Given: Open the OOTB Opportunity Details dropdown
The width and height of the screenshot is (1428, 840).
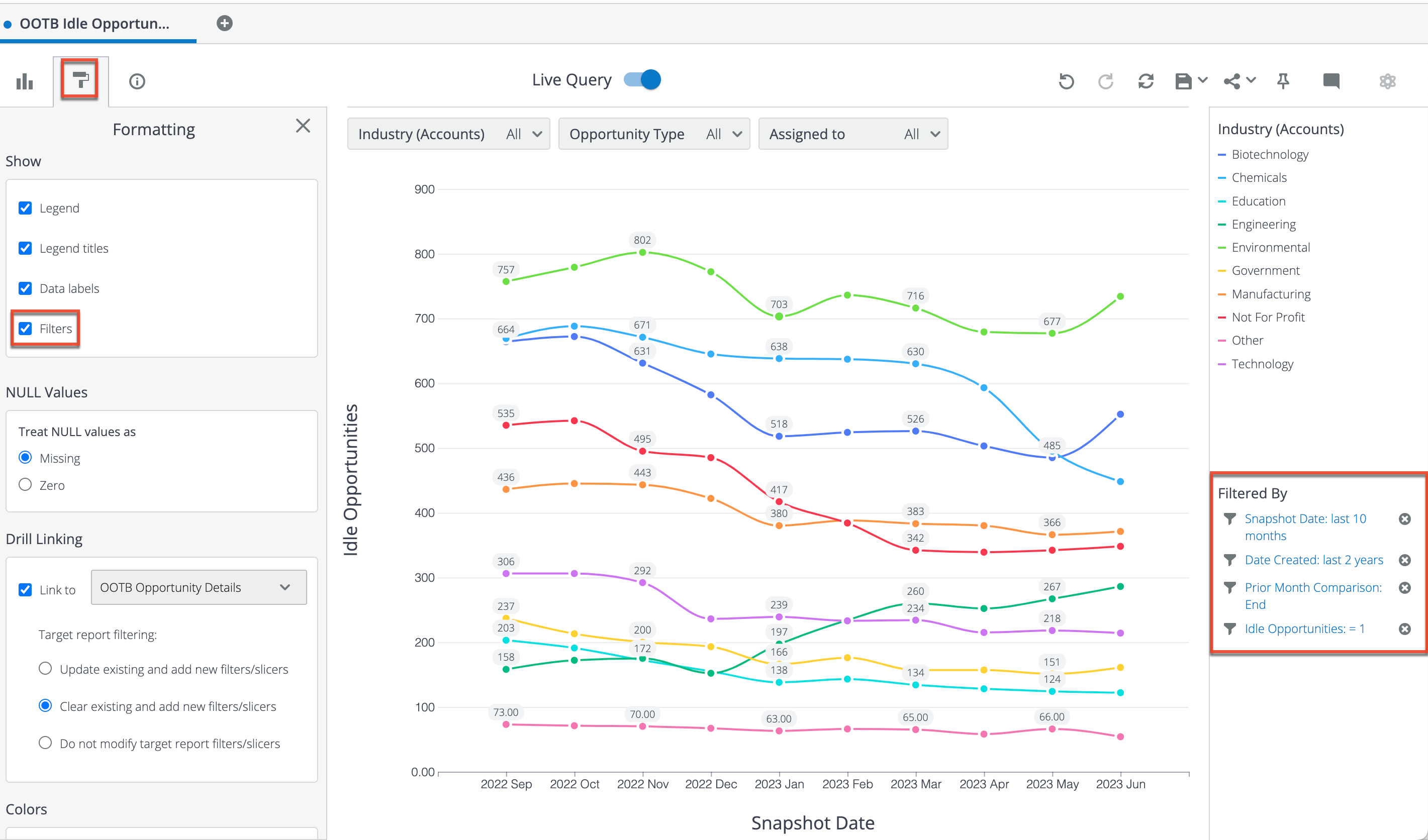Looking at the screenshot, I should pyautogui.click(x=199, y=587).
